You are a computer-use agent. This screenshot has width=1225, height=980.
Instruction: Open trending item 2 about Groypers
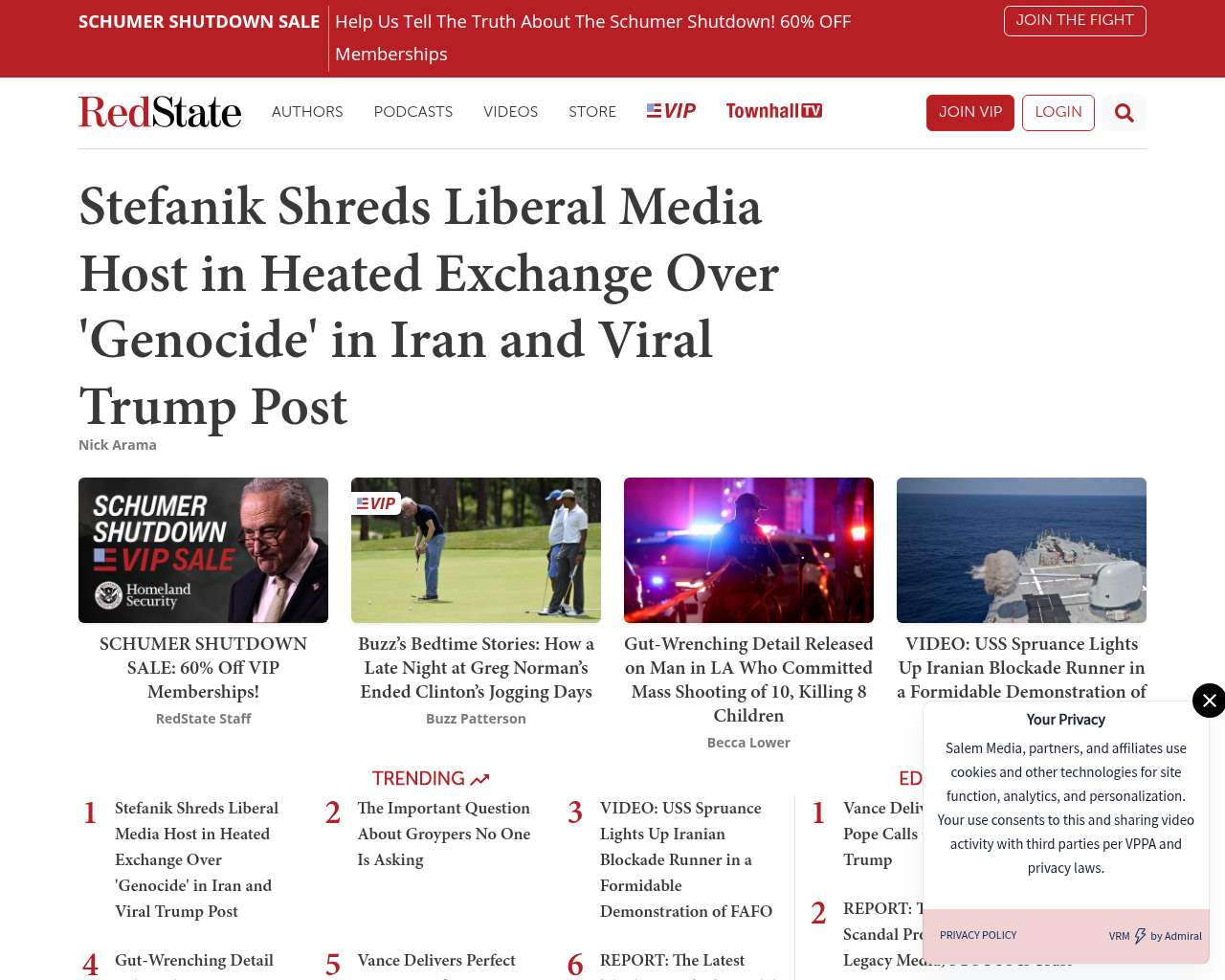coord(444,834)
